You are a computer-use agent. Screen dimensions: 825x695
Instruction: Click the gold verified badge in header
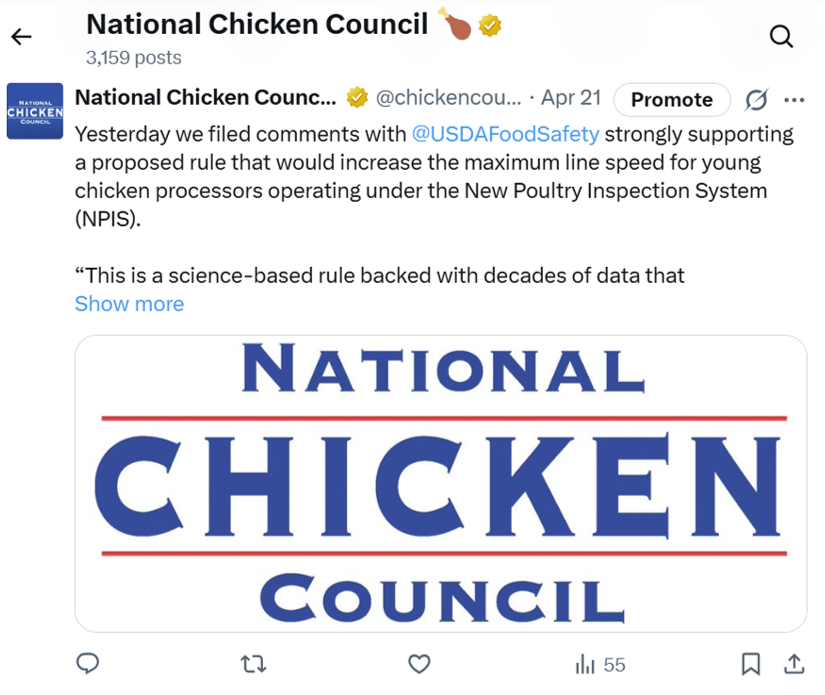coord(490,25)
